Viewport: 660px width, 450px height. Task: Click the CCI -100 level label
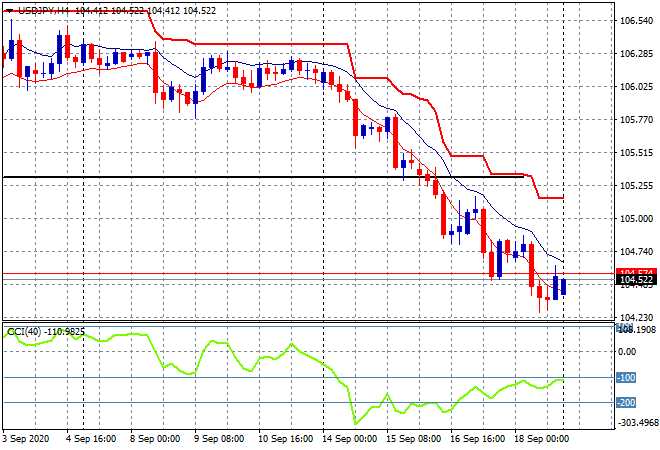click(x=626, y=378)
